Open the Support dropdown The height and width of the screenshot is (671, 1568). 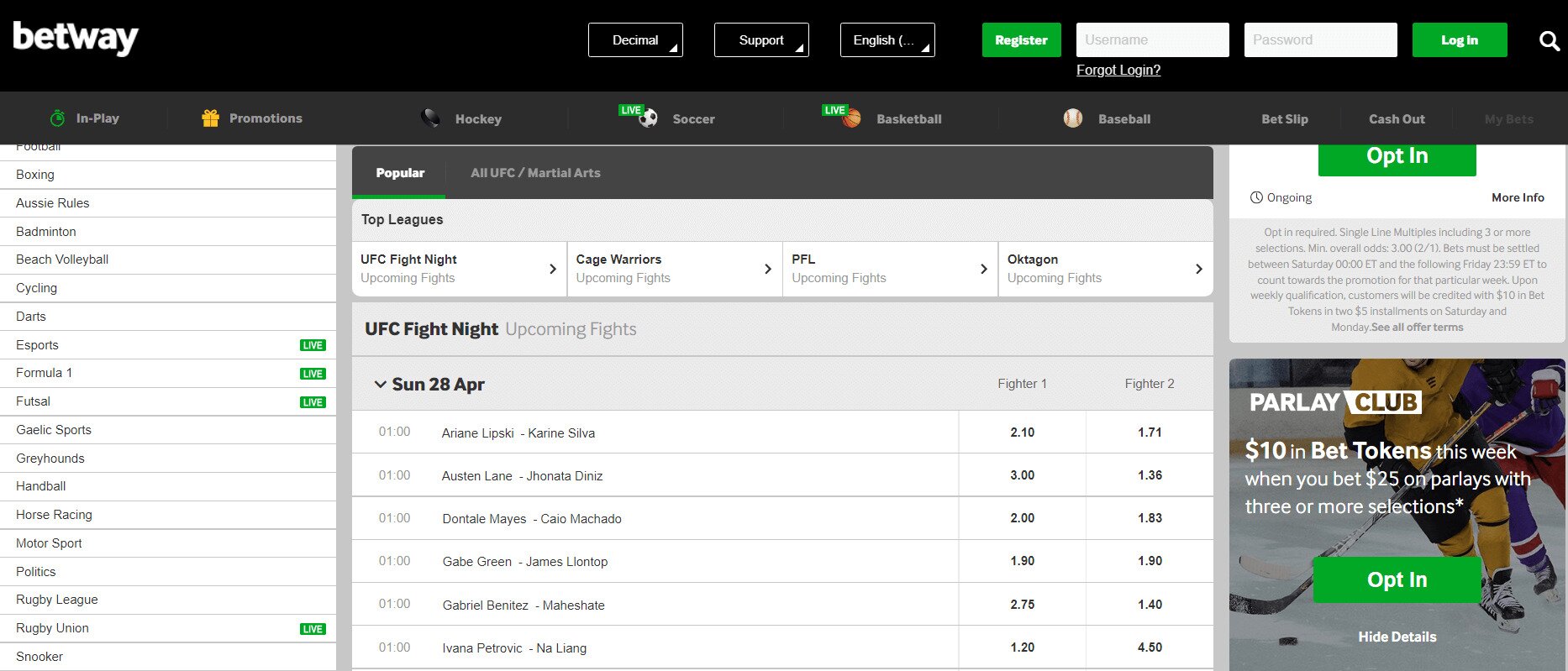761,39
